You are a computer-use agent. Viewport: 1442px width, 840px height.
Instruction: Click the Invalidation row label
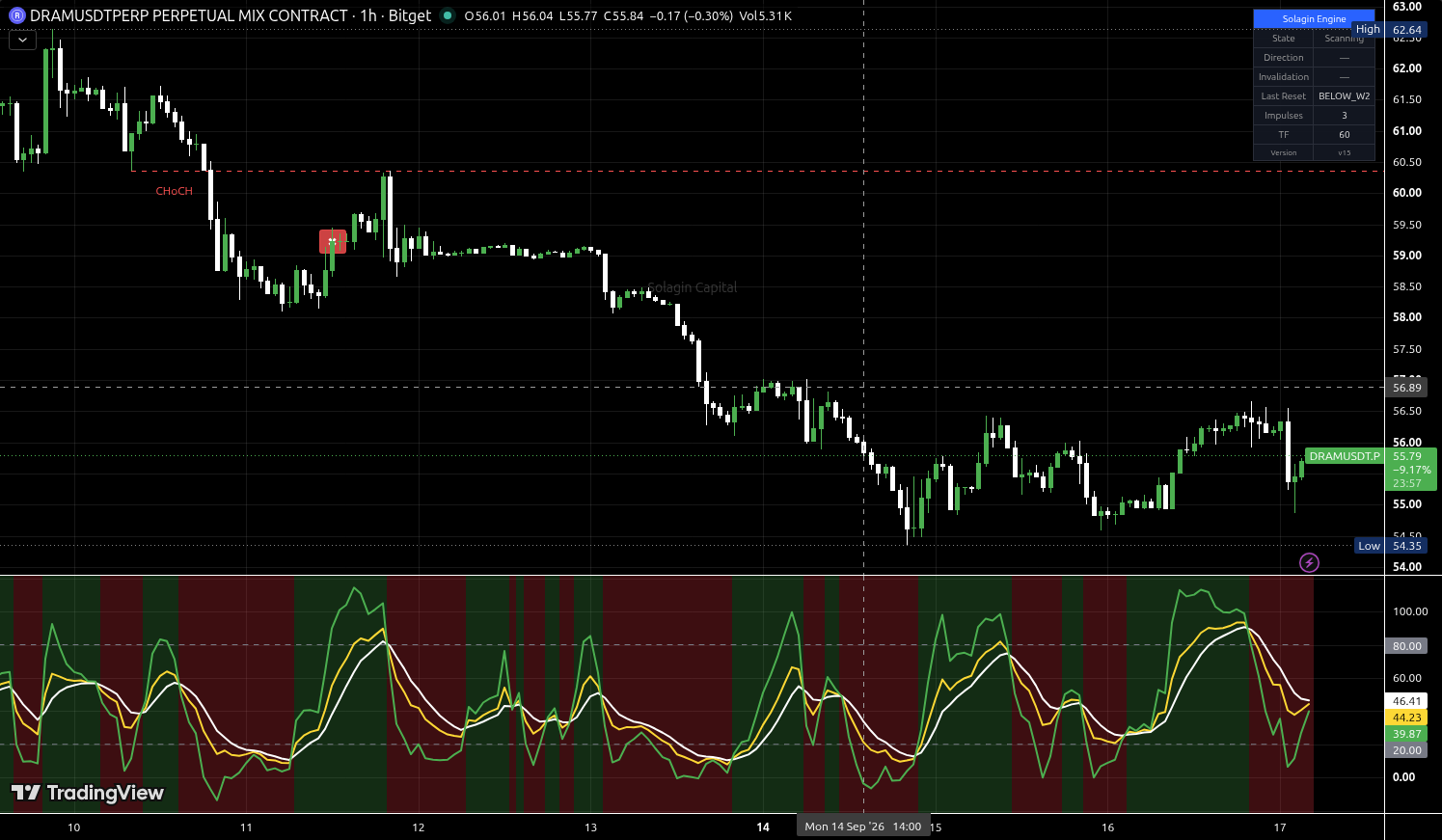[1284, 77]
